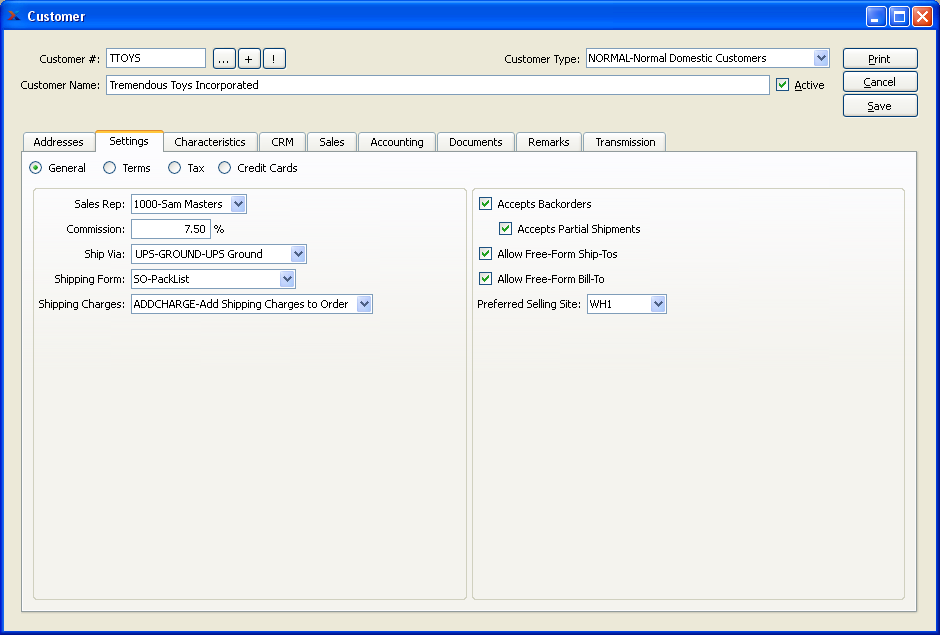Maximize the Customer window
Image resolution: width=940 pixels, height=635 pixels.
click(x=899, y=16)
